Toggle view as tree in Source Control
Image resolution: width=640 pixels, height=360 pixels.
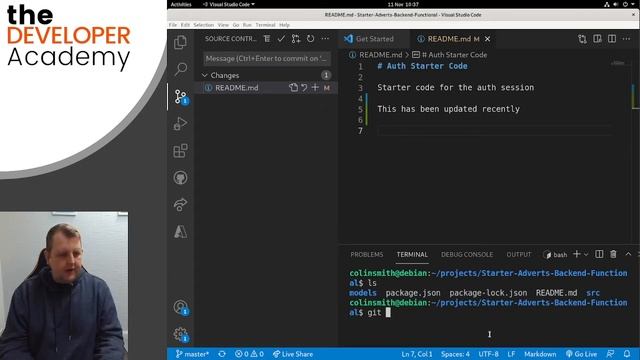[267, 39]
